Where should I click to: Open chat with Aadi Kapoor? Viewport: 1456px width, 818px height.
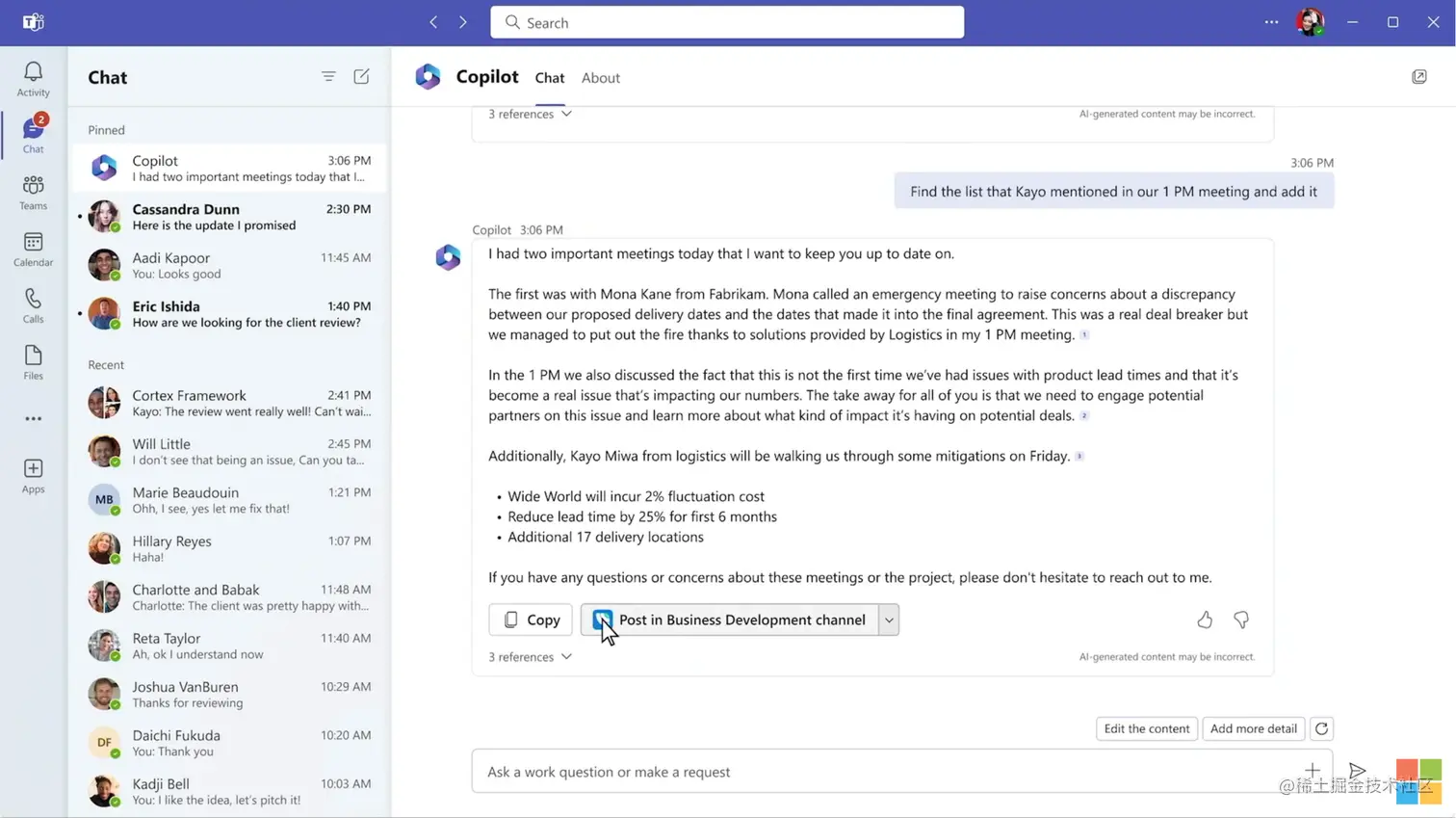[x=230, y=265]
